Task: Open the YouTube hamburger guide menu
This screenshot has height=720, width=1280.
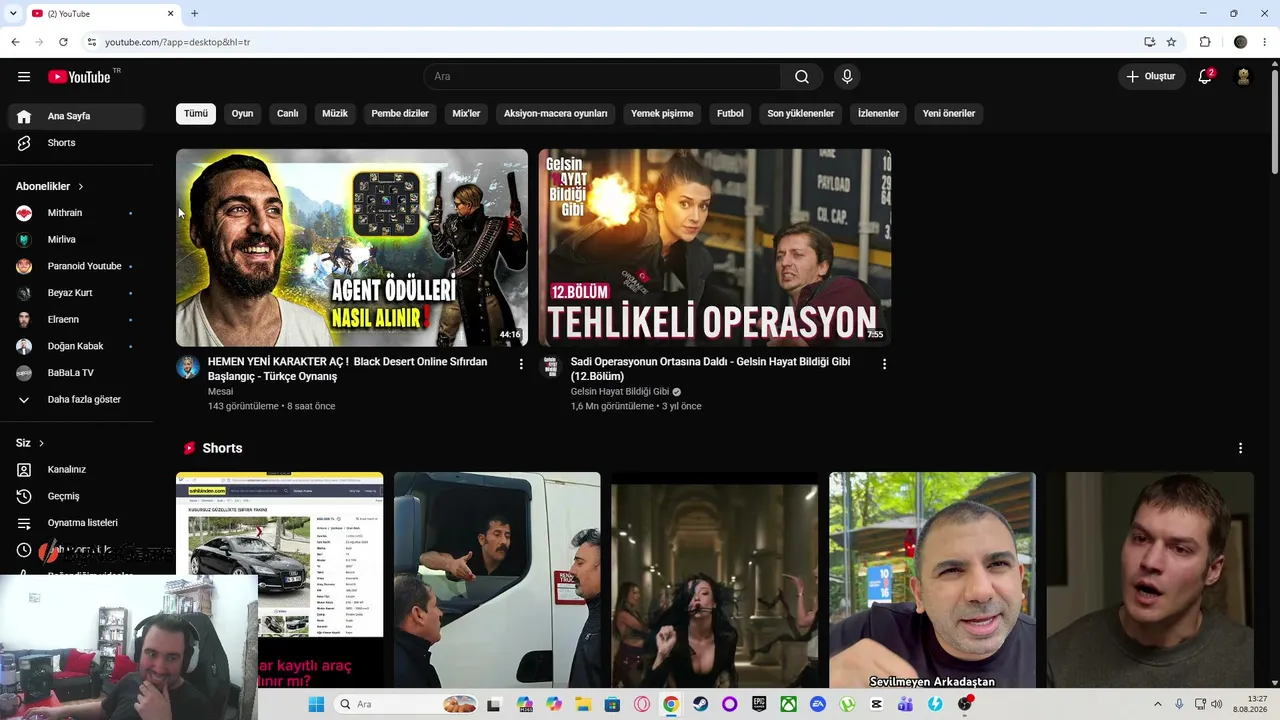Action: [24, 77]
